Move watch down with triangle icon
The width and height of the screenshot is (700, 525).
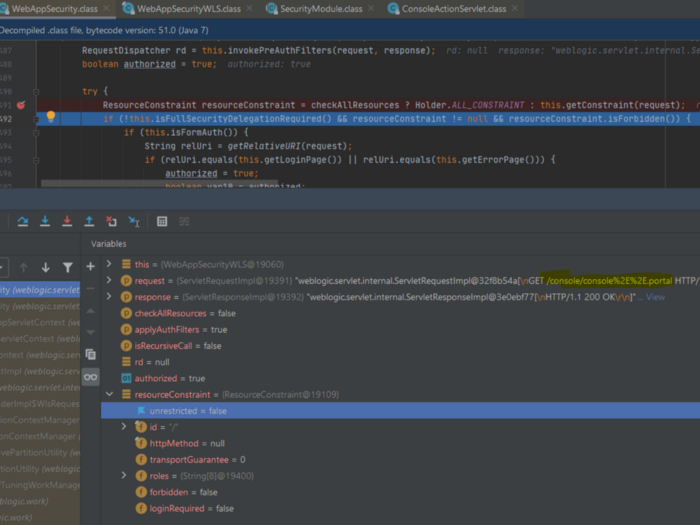pos(91,332)
